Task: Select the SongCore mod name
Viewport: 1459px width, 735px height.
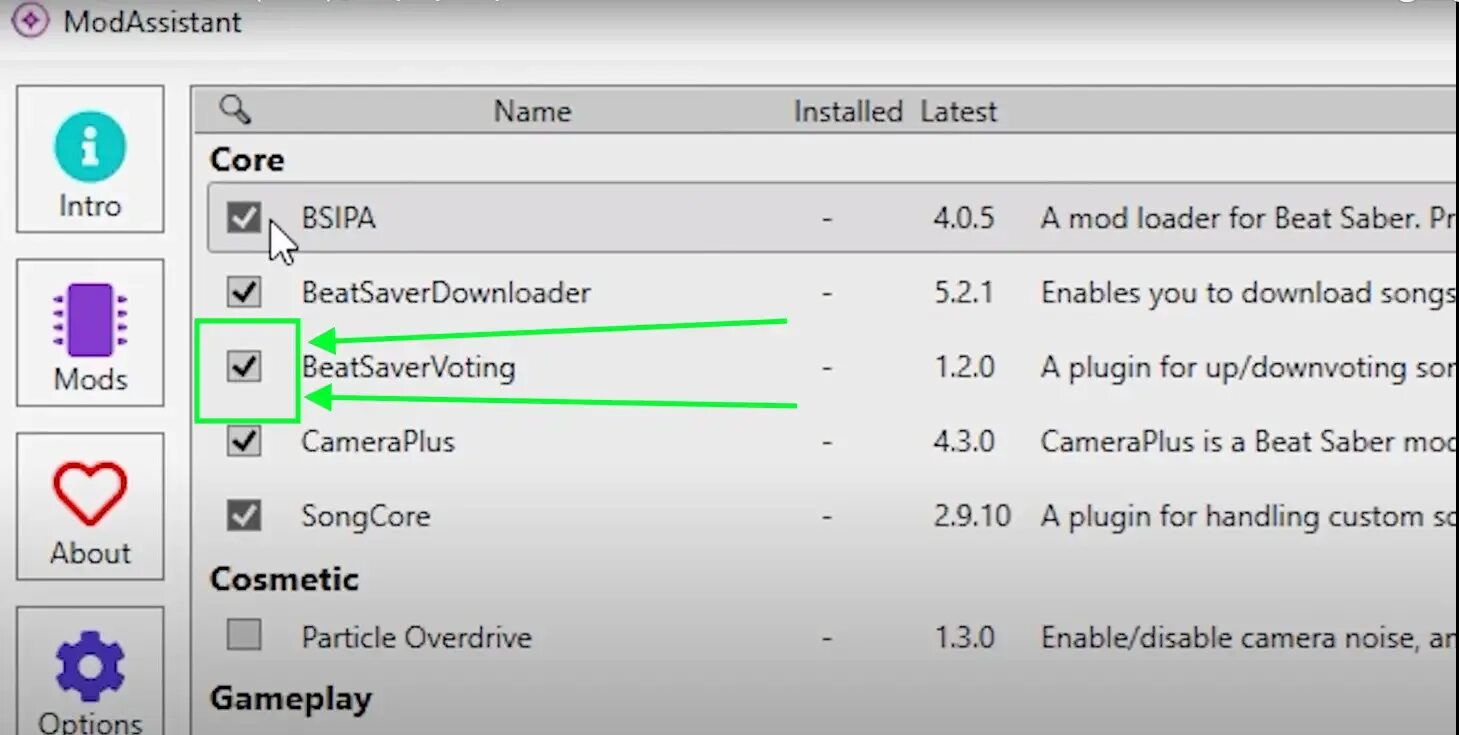Action: 366,516
